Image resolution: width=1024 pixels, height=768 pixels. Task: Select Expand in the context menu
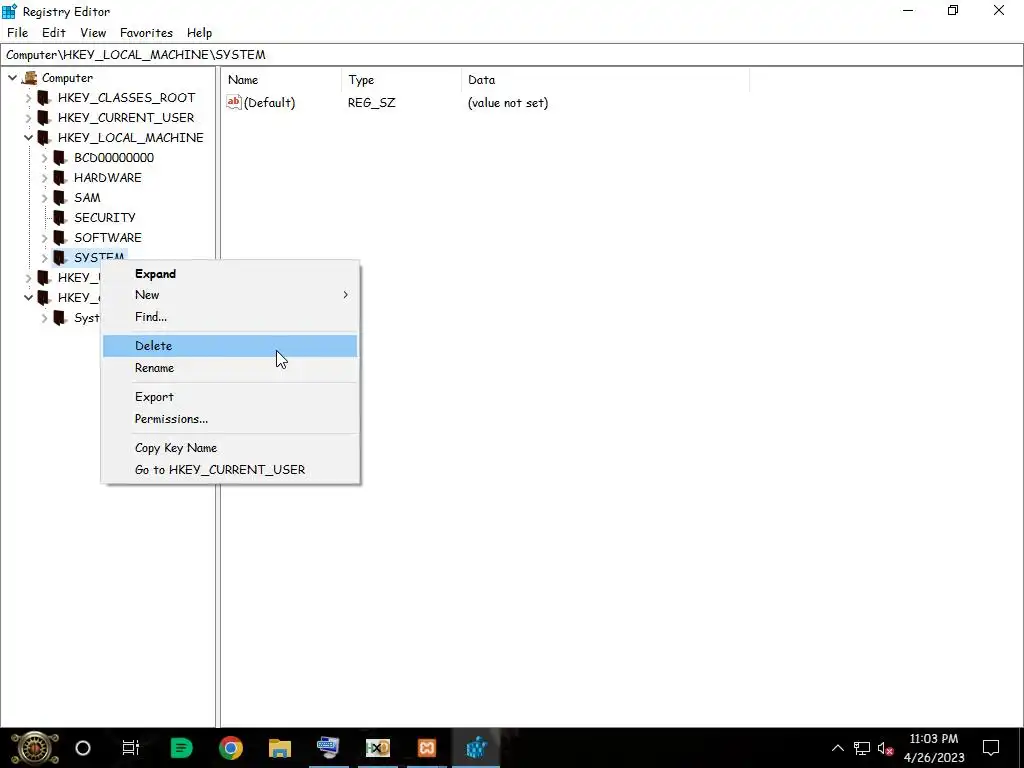pos(230,274)
